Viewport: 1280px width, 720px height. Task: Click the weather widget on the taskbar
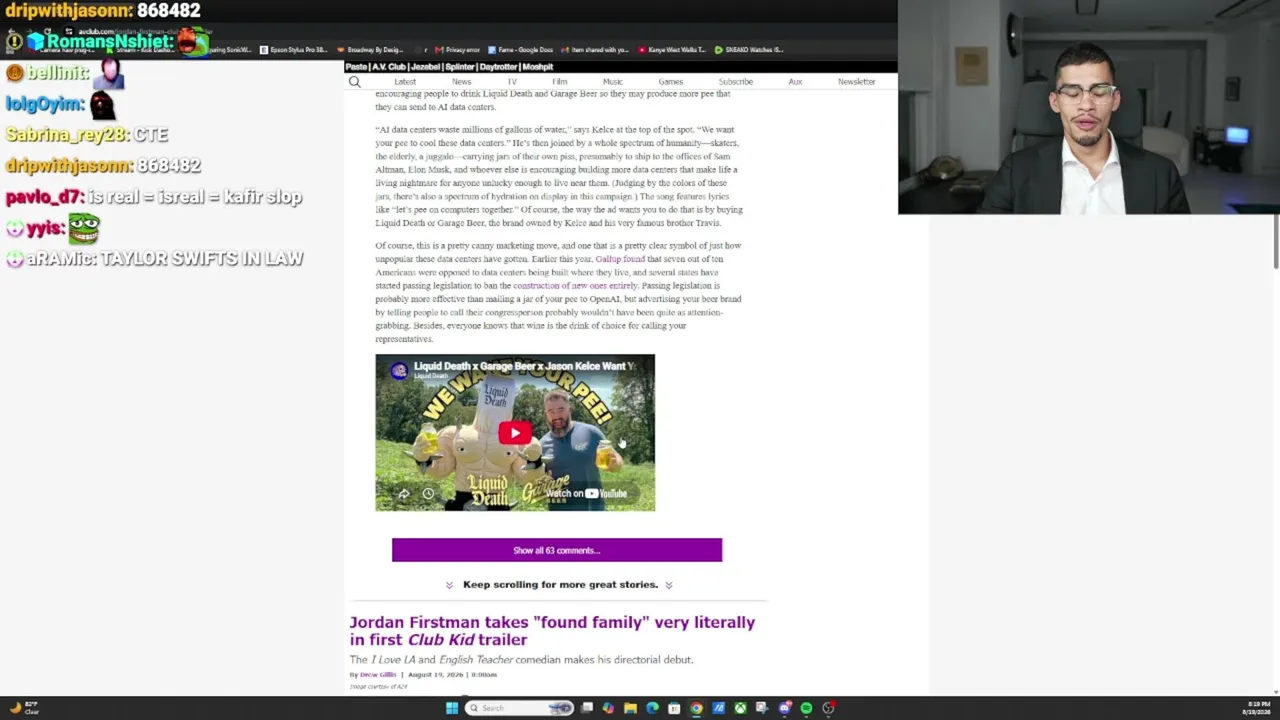pos(22,708)
